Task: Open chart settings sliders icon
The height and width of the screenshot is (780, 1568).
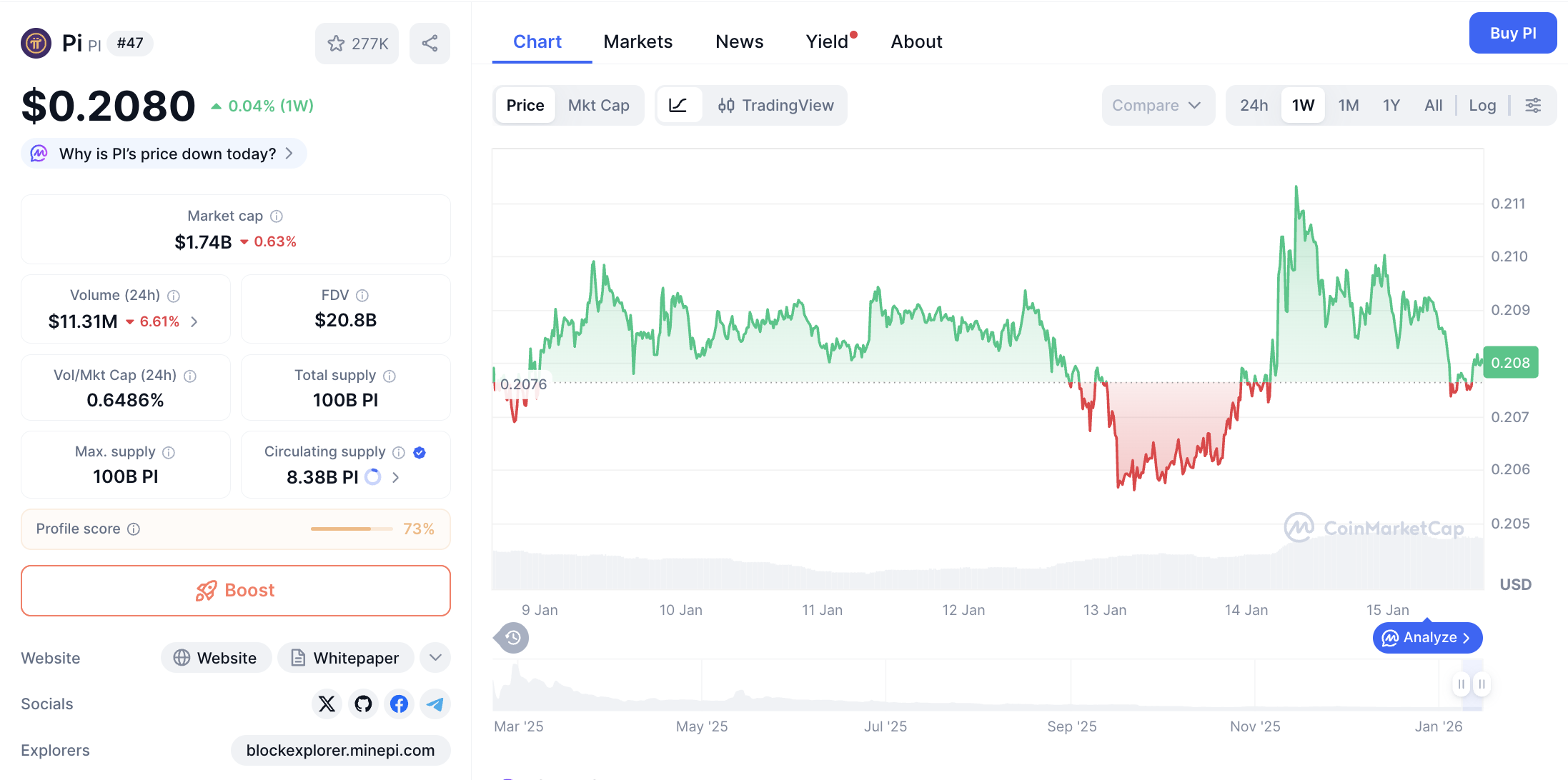Action: tap(1534, 105)
